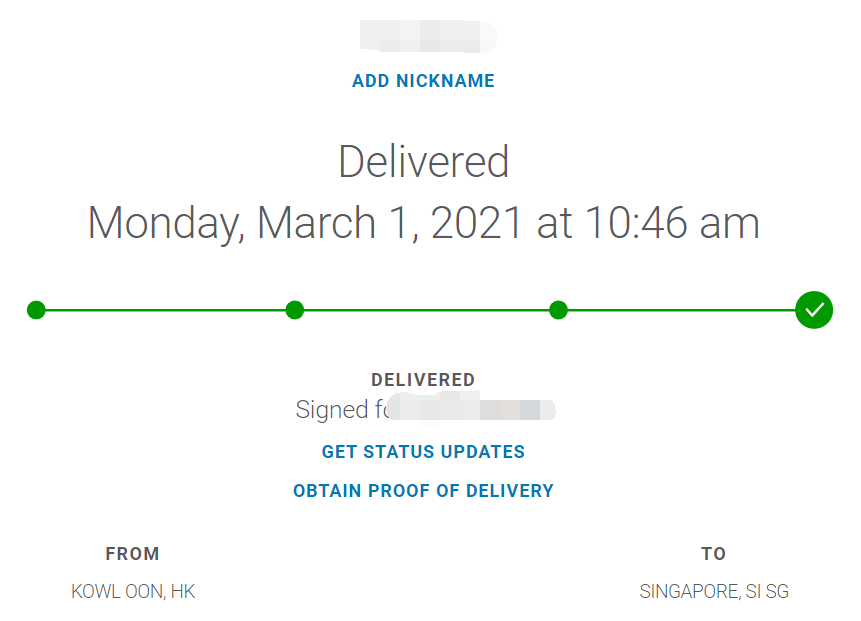Select the leftmost green progress dot

(36, 310)
